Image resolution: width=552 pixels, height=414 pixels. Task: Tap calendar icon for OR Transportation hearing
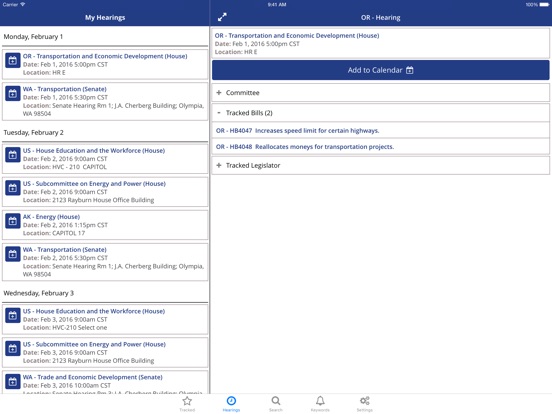(x=13, y=61)
